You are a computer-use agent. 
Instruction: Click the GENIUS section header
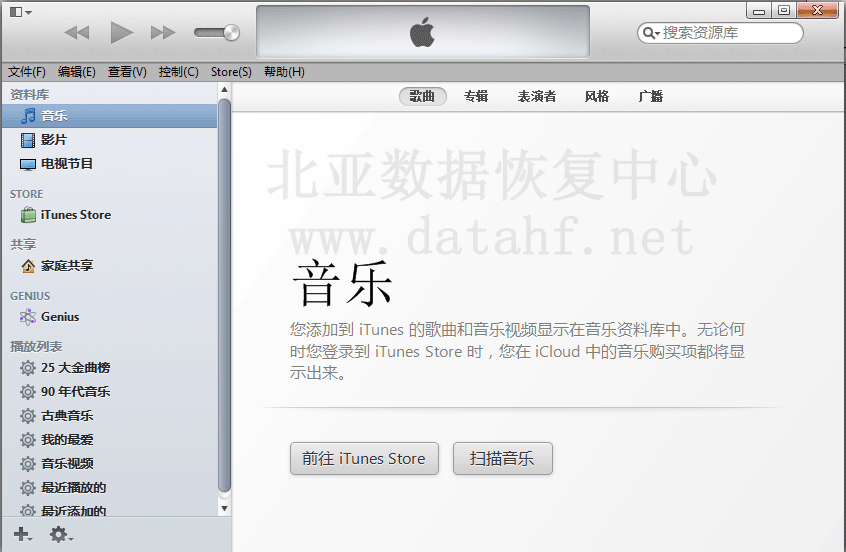click(x=30, y=296)
